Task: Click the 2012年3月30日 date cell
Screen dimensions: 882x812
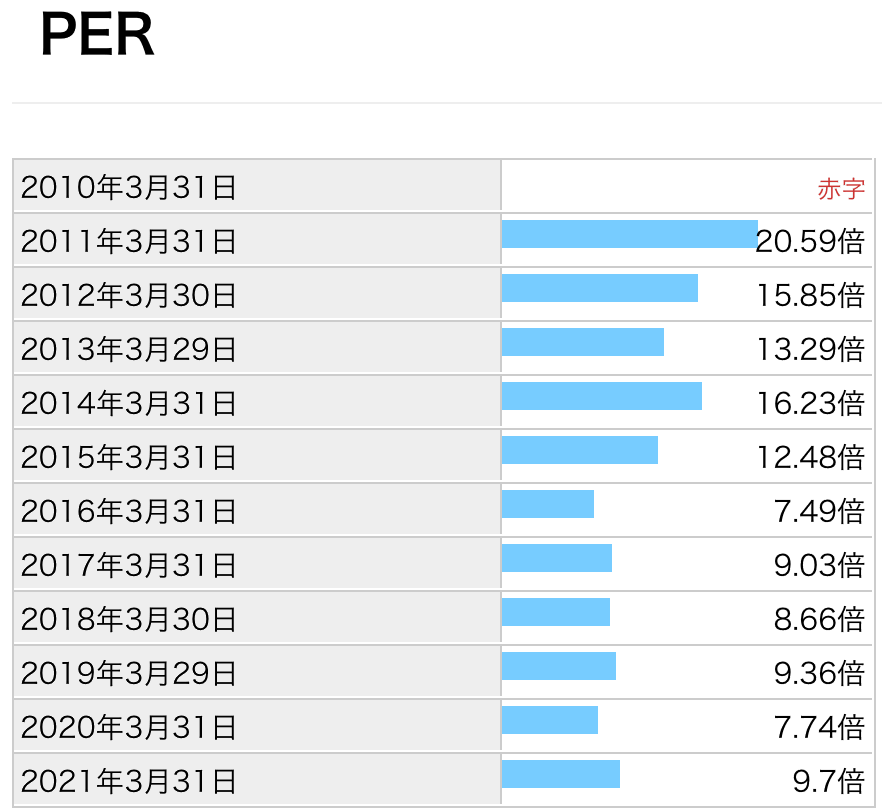Action: 257,294
